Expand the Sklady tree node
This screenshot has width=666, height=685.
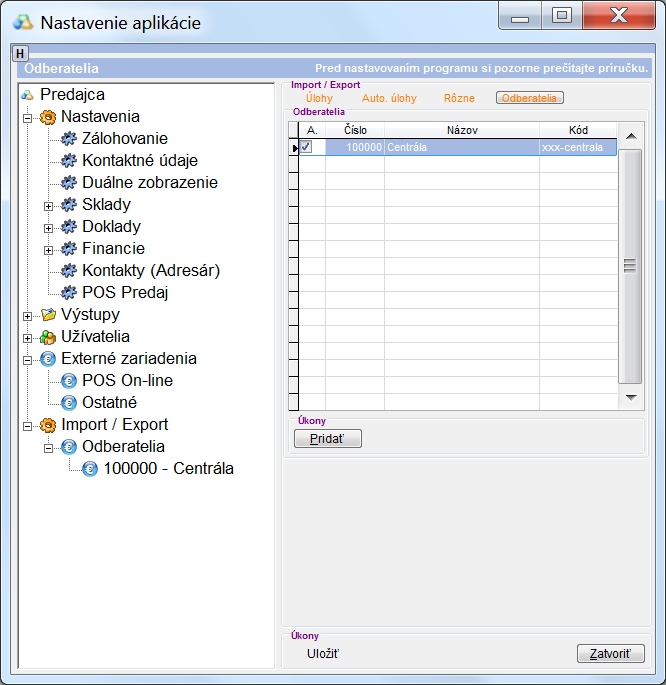click(x=48, y=205)
